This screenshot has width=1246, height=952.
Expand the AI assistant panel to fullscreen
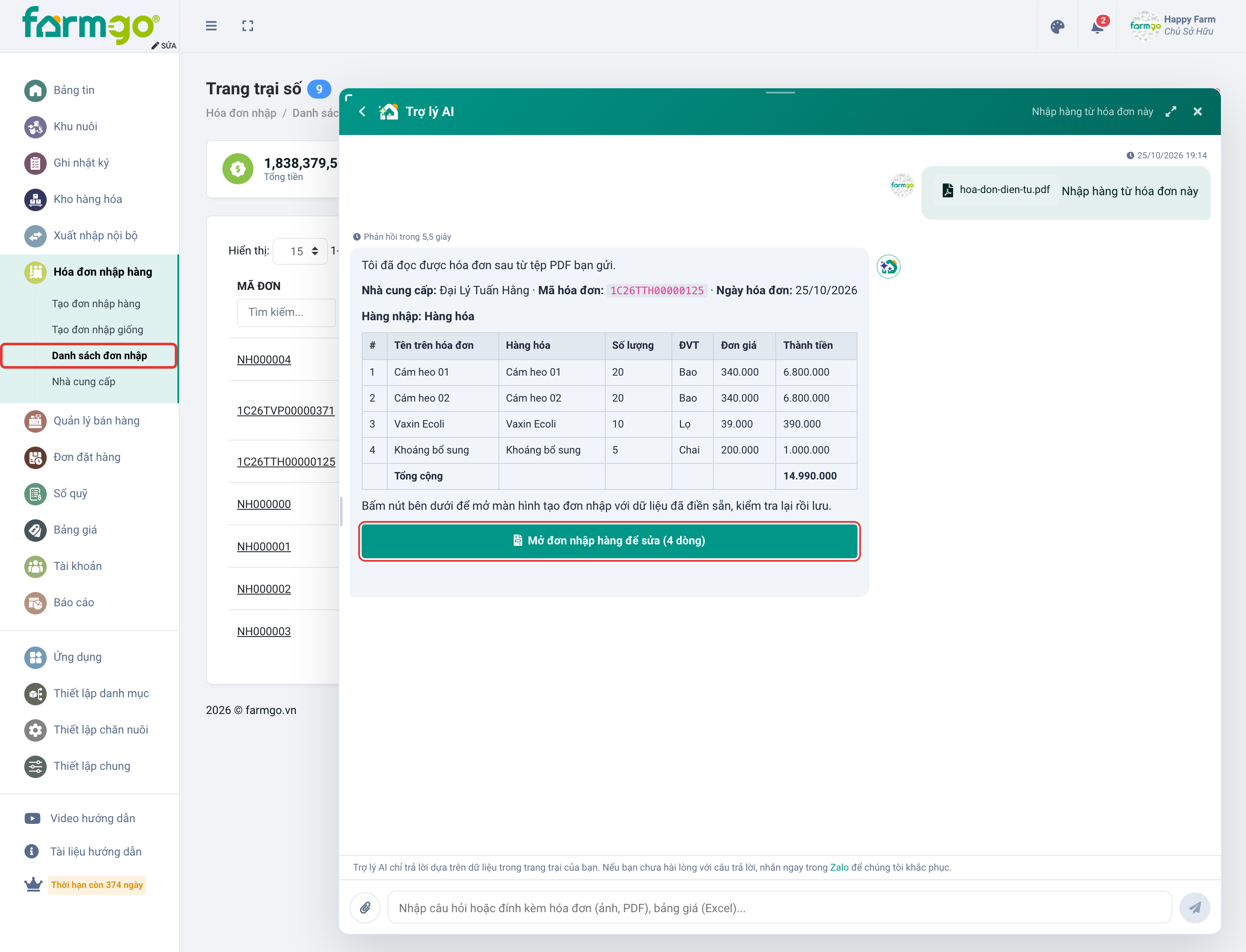click(1171, 112)
